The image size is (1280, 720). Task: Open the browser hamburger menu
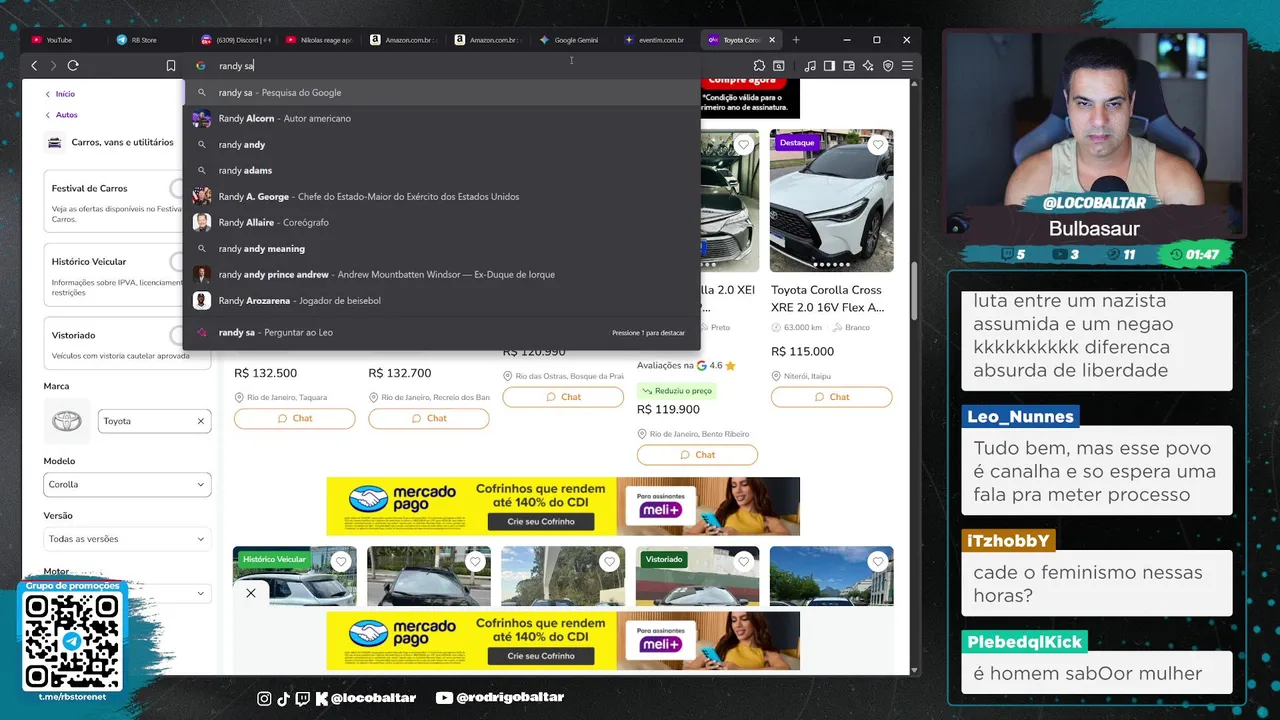[x=907, y=66]
